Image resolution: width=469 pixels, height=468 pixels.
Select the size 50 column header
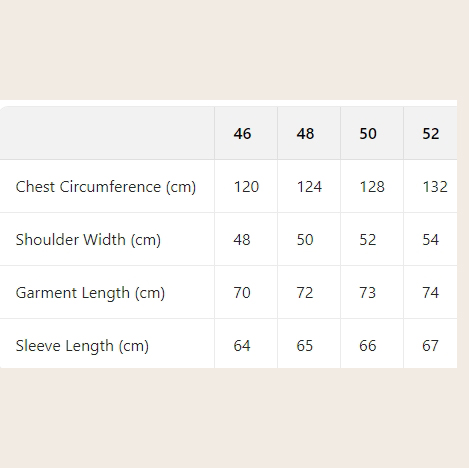pyautogui.click(x=368, y=134)
